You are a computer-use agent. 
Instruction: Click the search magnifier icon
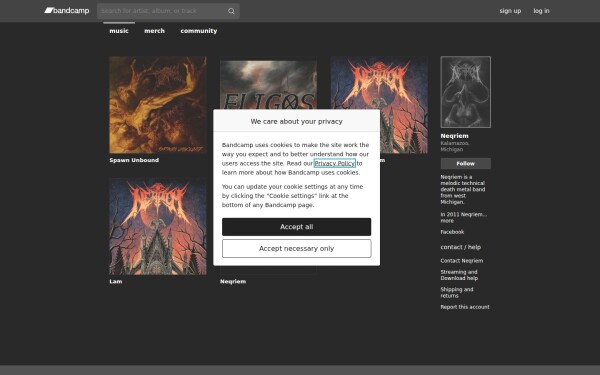coord(231,11)
